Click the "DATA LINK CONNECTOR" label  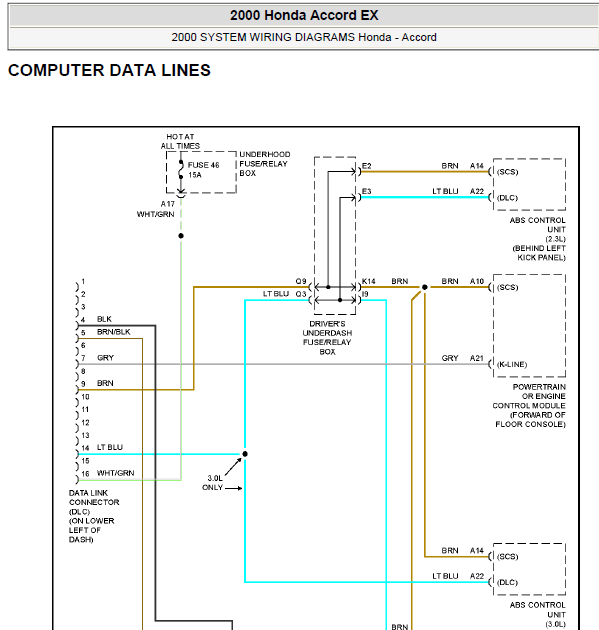pos(94,497)
